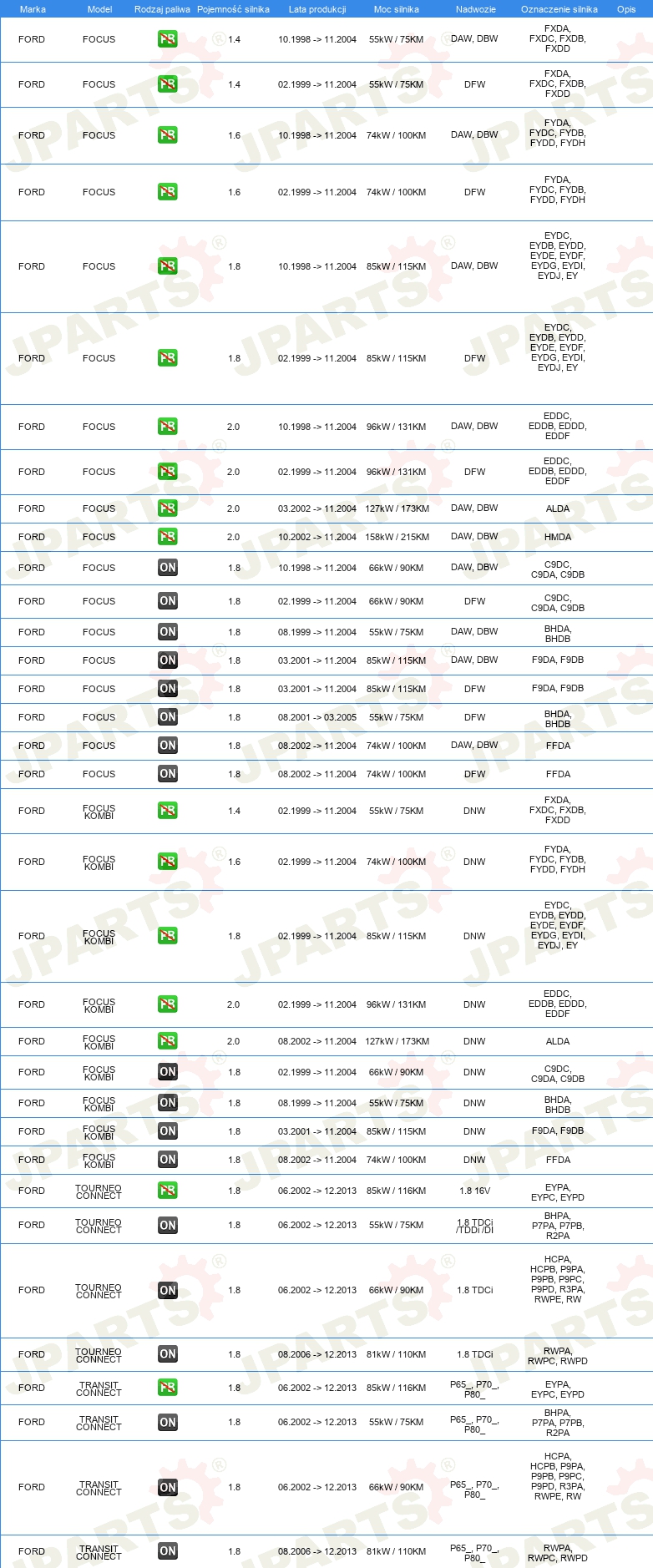The width and height of the screenshot is (653, 1568).
Task: Click ON diesel icon in Focus Kombi FFDA row
Action: pos(168,1160)
